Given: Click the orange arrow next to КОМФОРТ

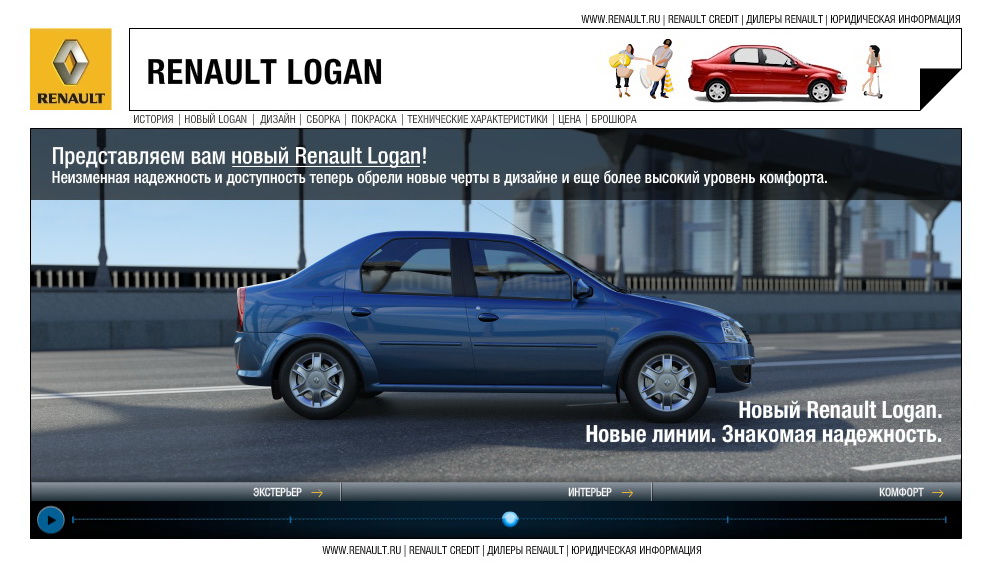Looking at the screenshot, I should tap(938, 493).
